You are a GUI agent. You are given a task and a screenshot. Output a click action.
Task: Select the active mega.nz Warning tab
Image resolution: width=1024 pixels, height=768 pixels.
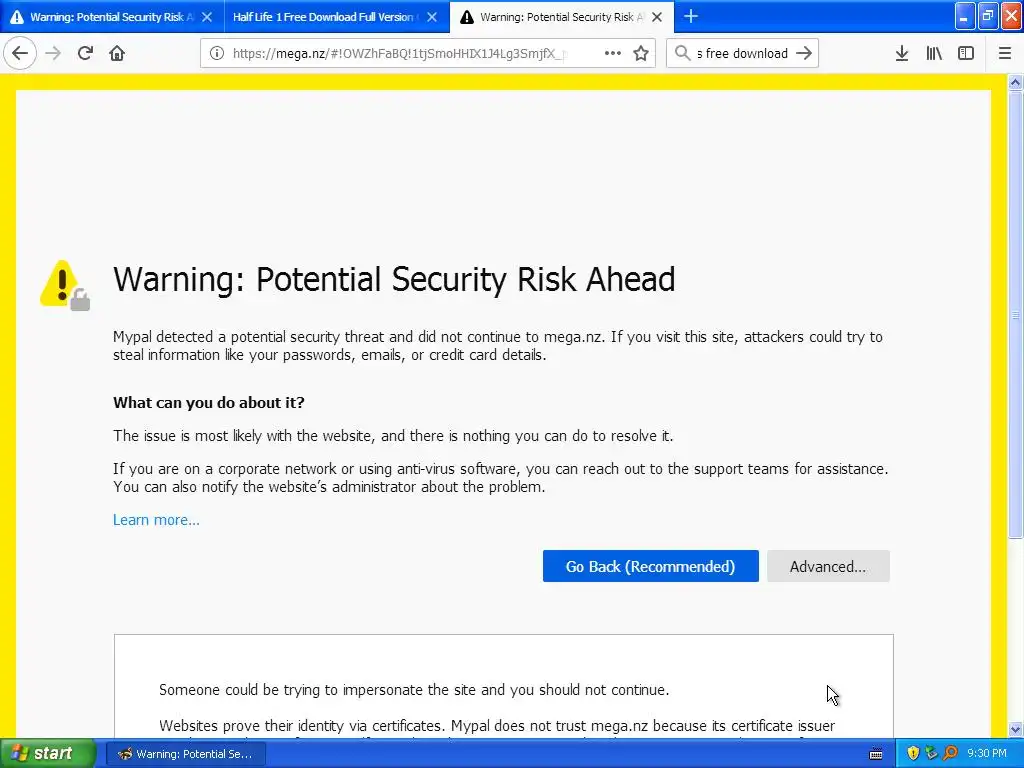tap(562, 17)
